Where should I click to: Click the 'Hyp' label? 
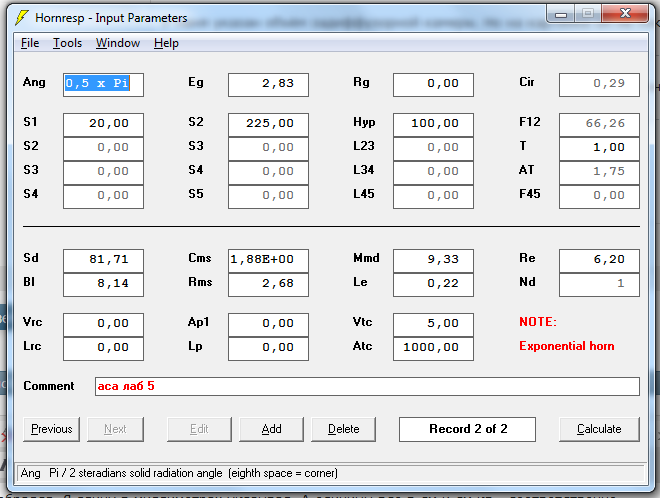point(364,123)
